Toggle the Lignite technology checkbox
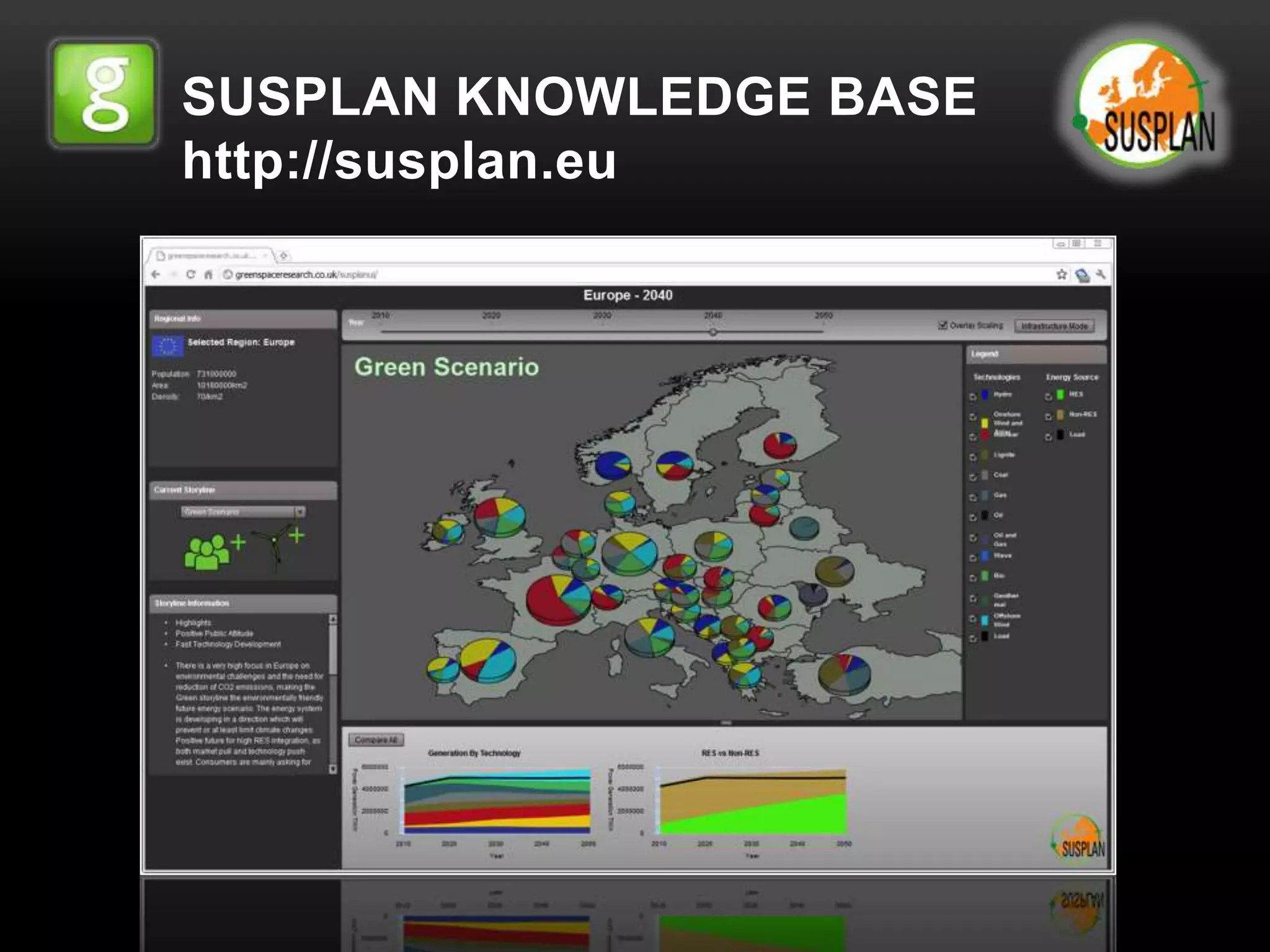 tap(972, 457)
